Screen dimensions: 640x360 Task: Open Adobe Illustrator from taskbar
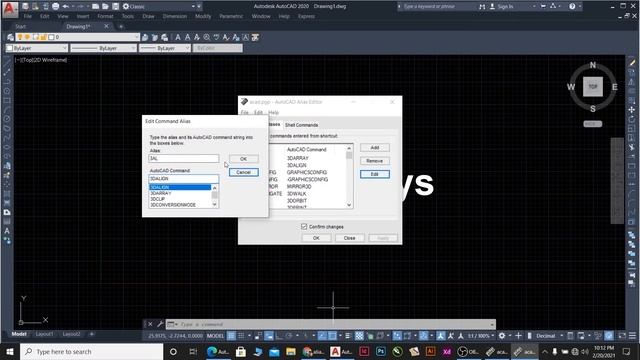[x=430, y=351]
